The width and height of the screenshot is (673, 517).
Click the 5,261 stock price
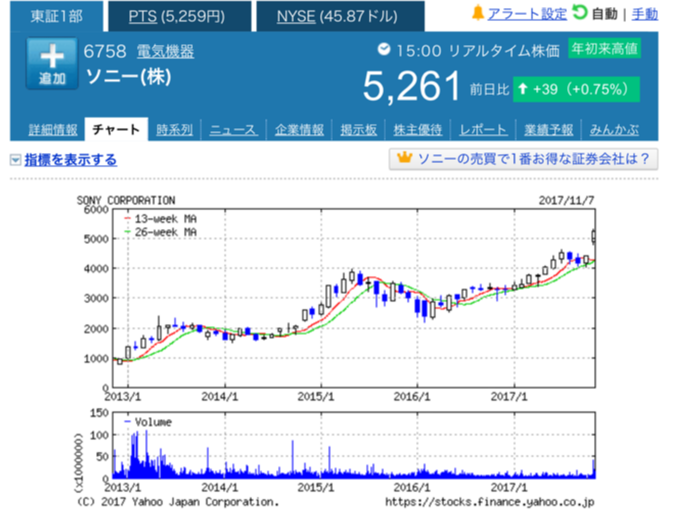[412, 87]
